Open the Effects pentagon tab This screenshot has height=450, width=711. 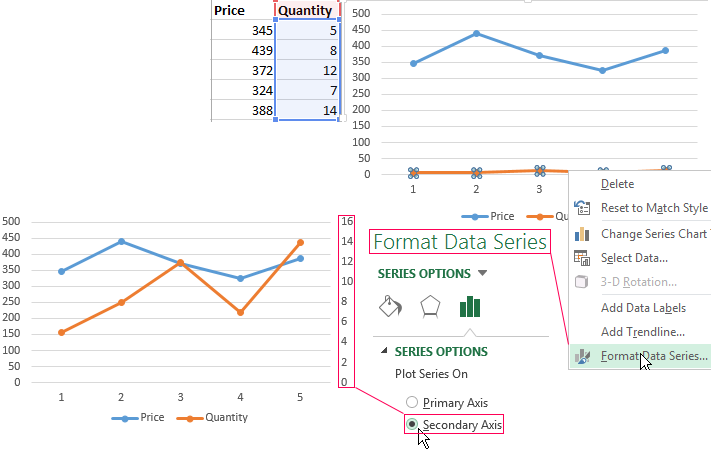click(429, 306)
